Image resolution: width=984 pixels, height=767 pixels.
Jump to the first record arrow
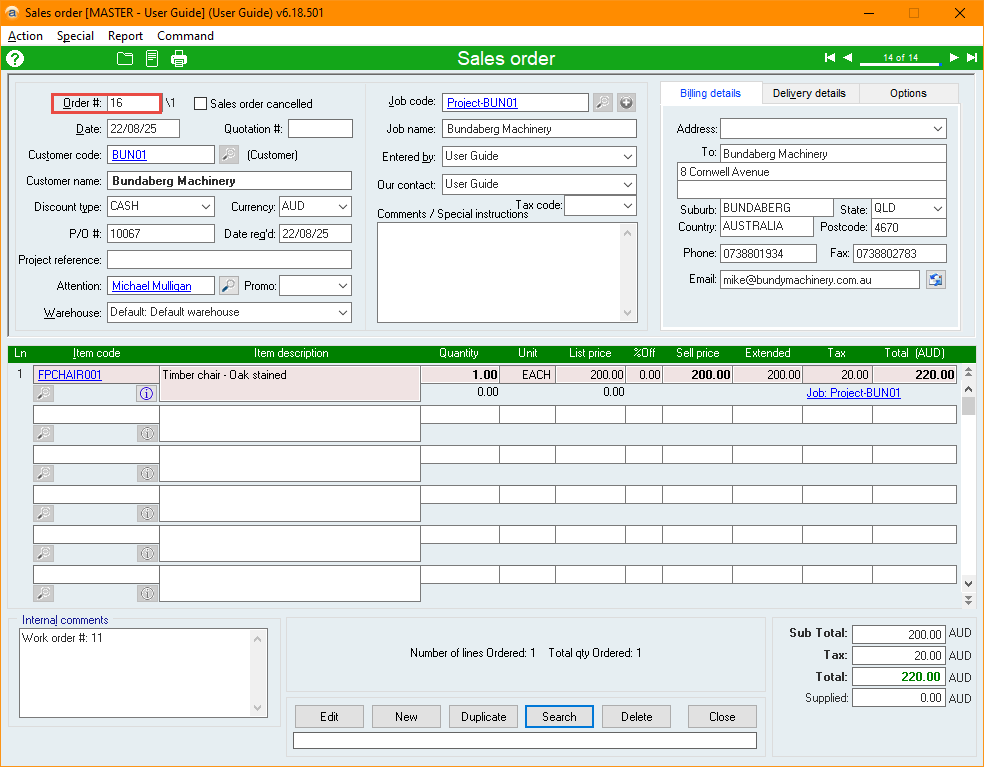(x=830, y=58)
